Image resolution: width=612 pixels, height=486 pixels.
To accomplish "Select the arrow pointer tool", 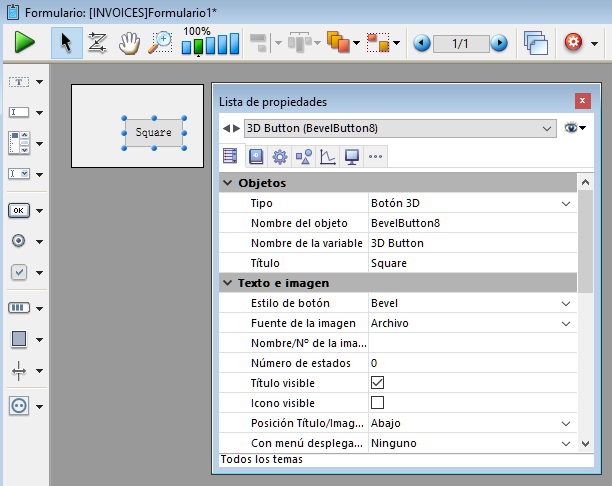I will click(67, 44).
